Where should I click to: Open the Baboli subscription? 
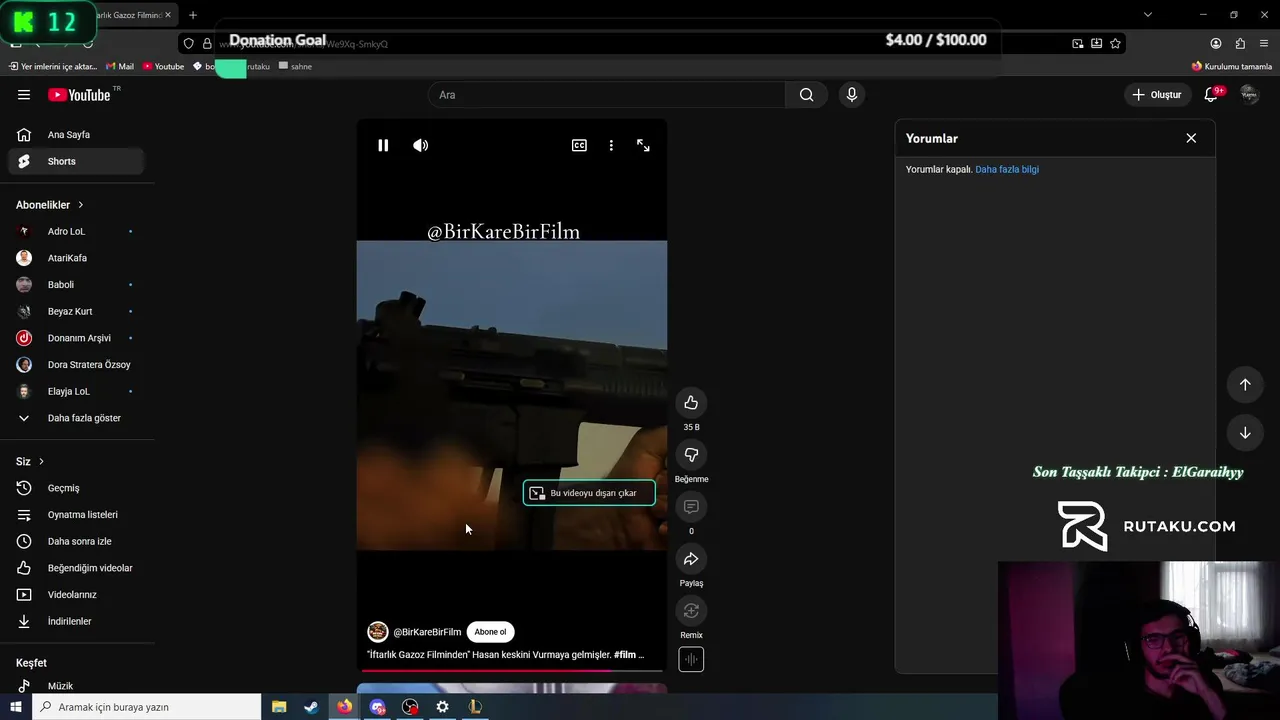click(76, 285)
